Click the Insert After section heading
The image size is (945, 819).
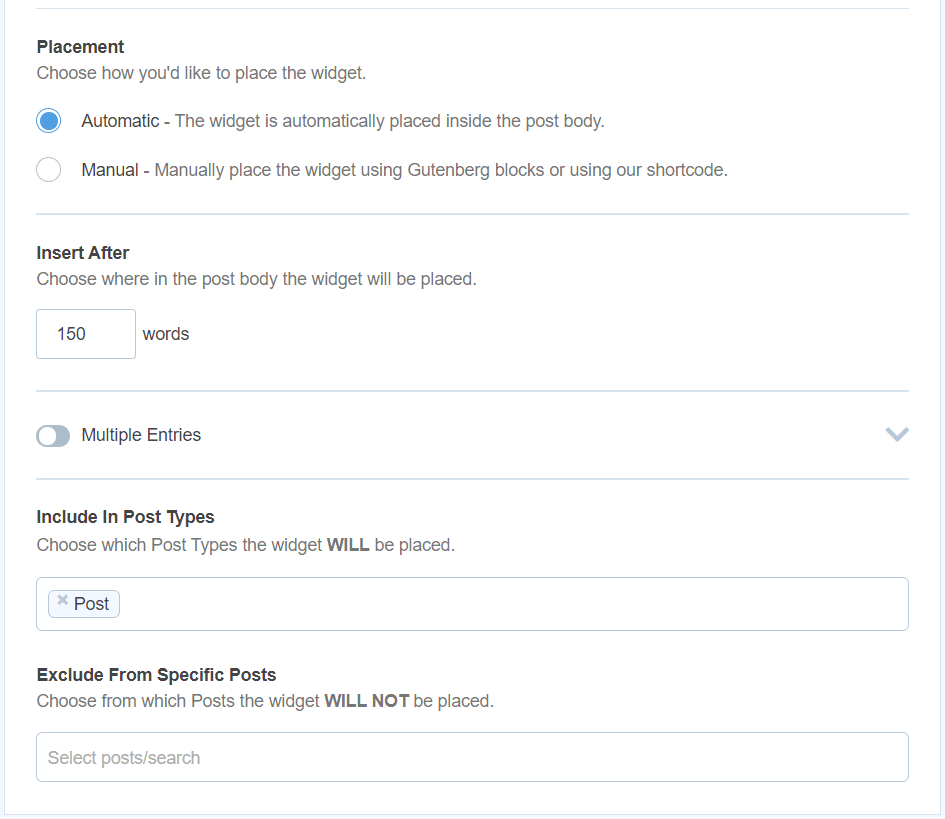[83, 253]
